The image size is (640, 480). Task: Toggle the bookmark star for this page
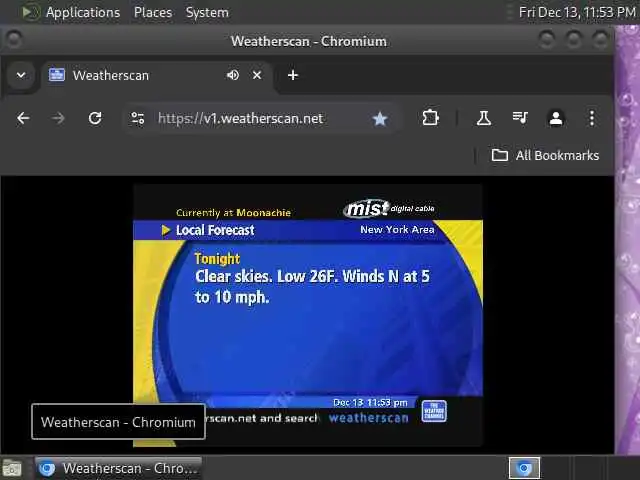[380, 119]
